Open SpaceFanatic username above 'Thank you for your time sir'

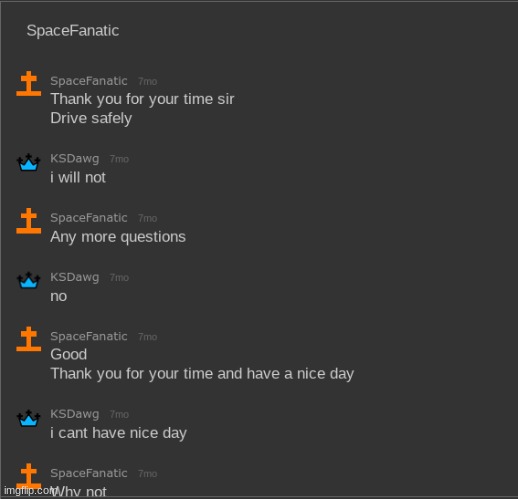[x=89, y=81]
